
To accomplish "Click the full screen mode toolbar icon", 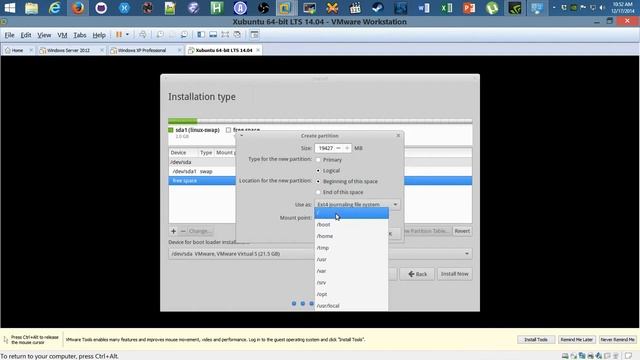I will click(225, 35).
